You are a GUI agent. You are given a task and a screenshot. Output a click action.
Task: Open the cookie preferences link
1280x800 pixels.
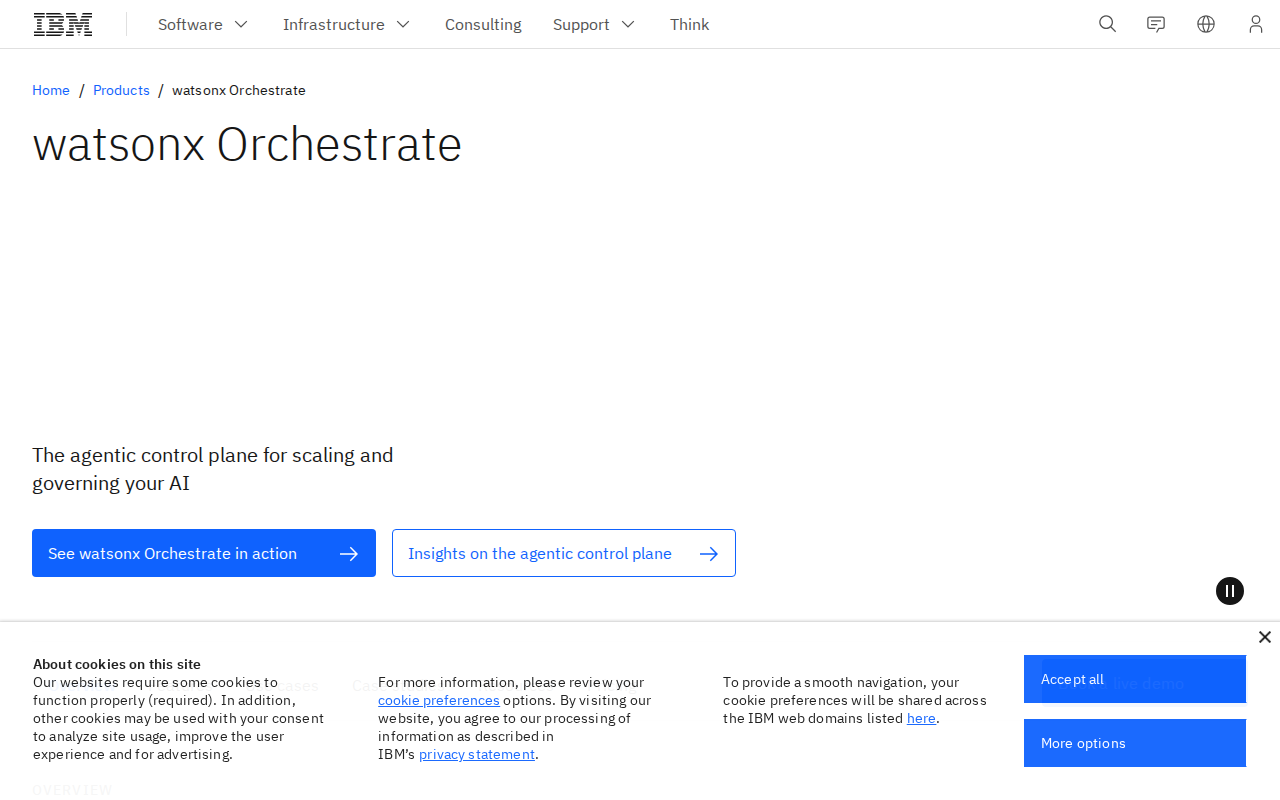point(439,700)
